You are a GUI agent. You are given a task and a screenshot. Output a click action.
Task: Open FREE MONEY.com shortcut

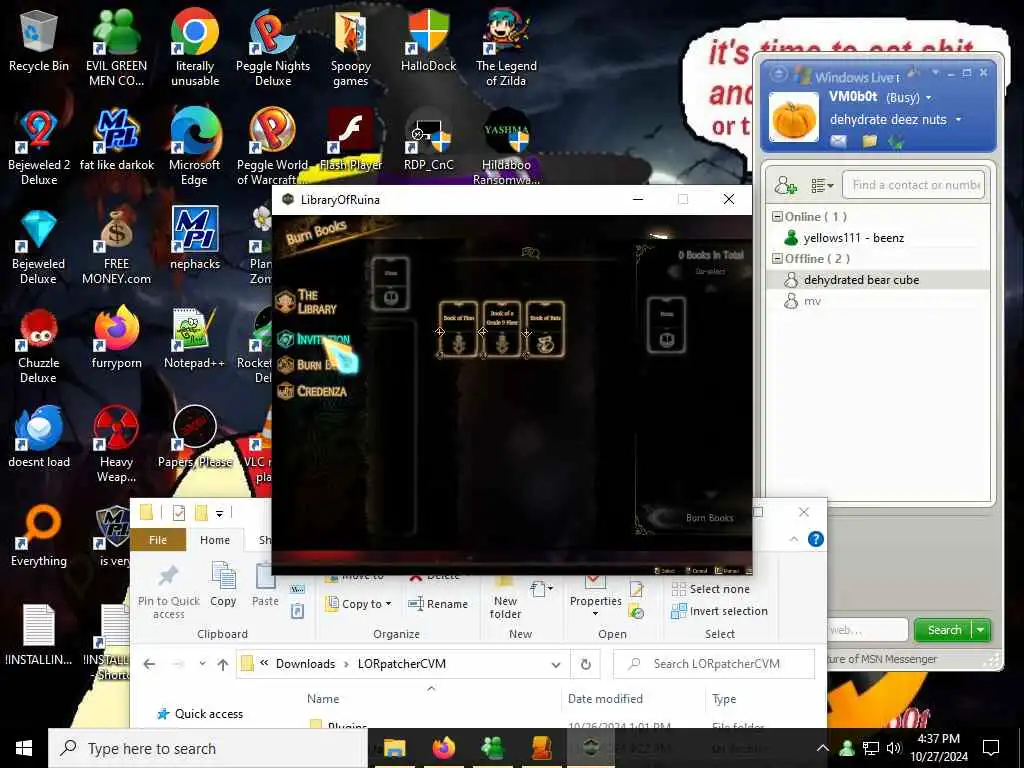116,247
